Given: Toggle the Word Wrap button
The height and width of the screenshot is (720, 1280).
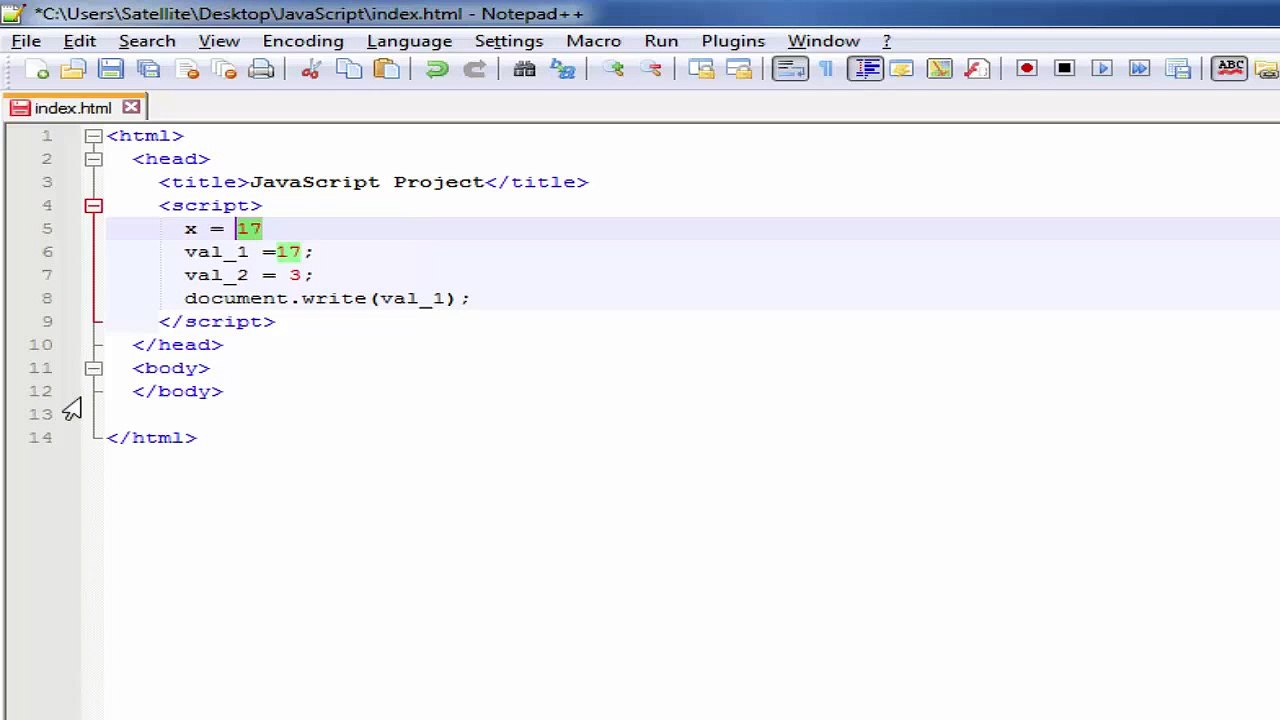Looking at the screenshot, I should (790, 69).
